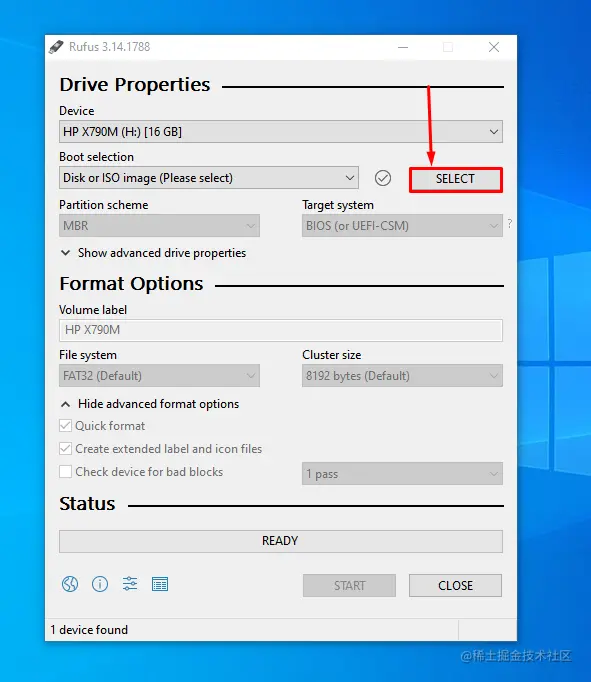Image resolution: width=591 pixels, height=682 pixels.
Task: Open the Target system BIOS dropdown
Action: [402, 225]
